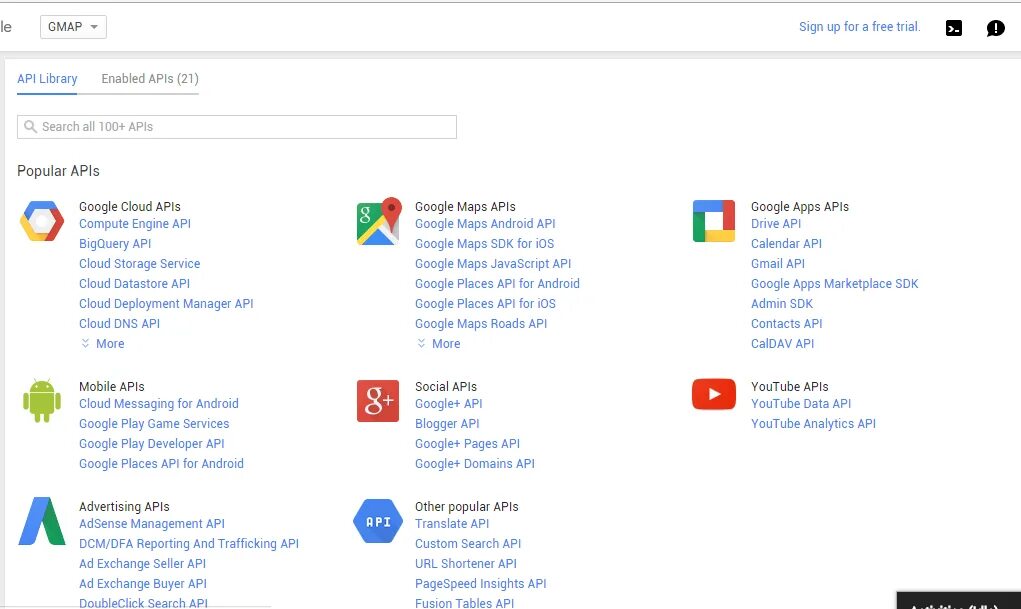
Task: Open YouTube Analytics API link
Action: (x=813, y=424)
